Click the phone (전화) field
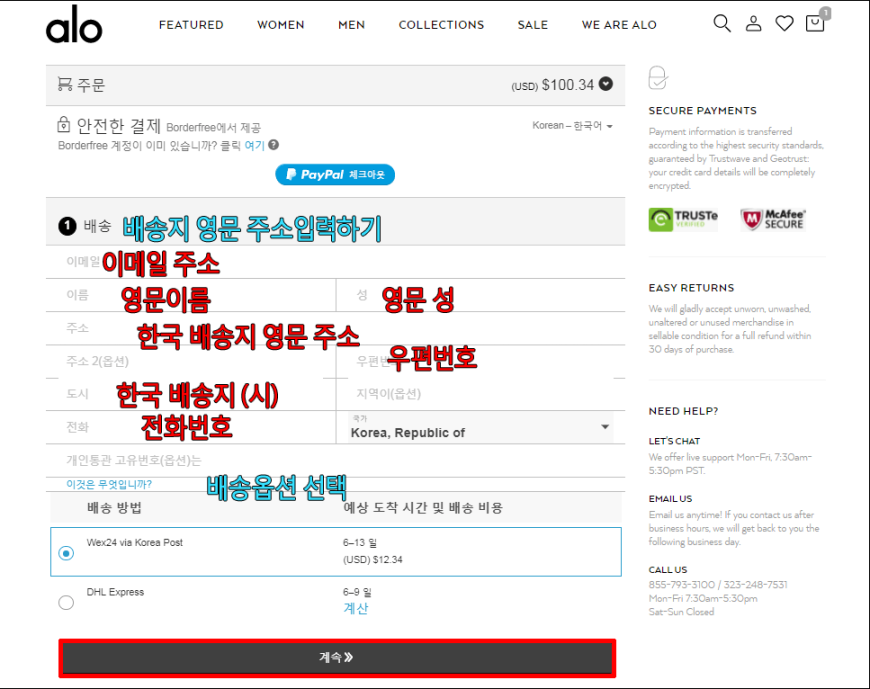The image size is (870, 689). pos(191,427)
